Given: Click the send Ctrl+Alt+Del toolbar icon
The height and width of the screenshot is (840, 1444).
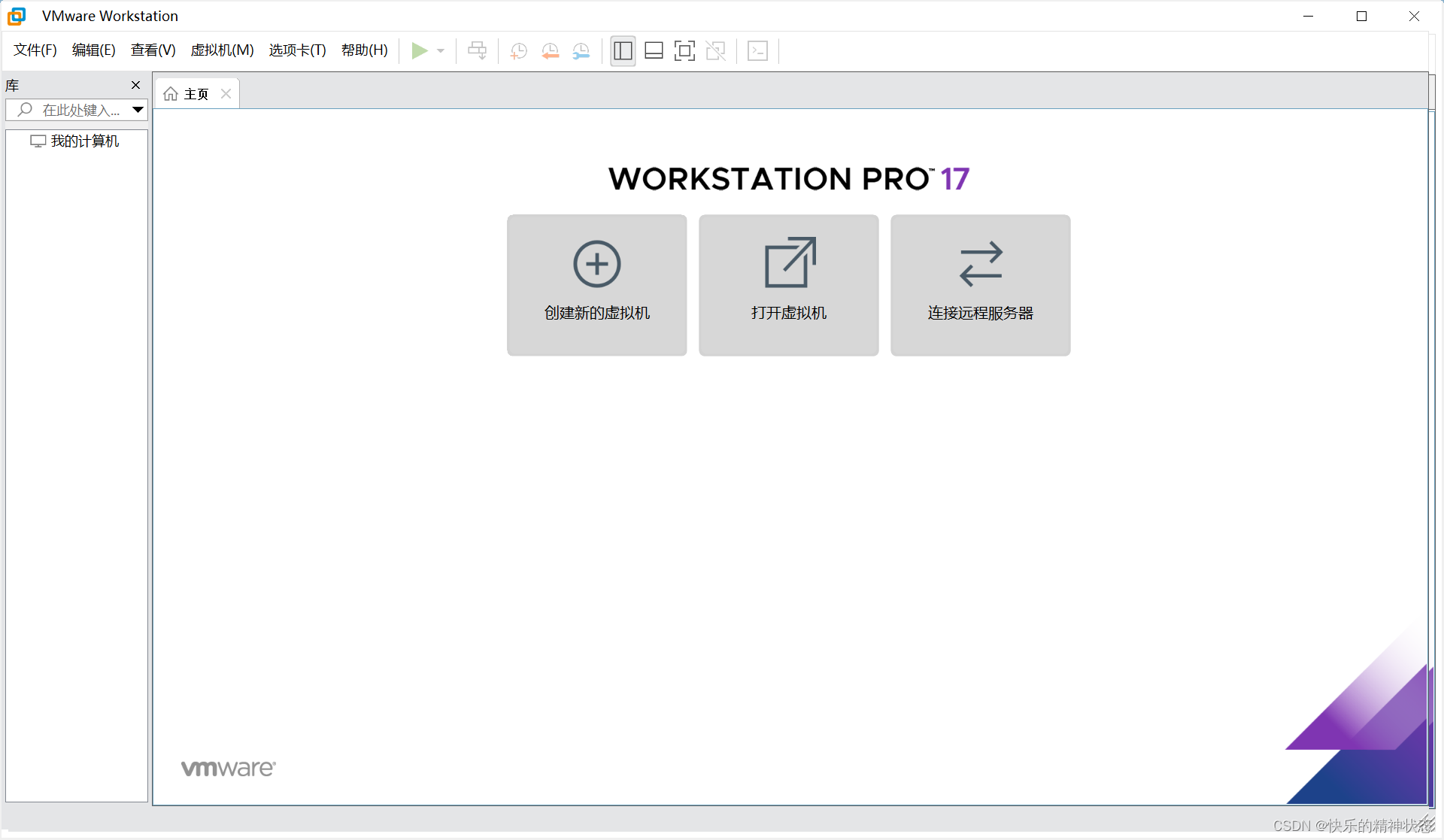Looking at the screenshot, I should tap(477, 51).
